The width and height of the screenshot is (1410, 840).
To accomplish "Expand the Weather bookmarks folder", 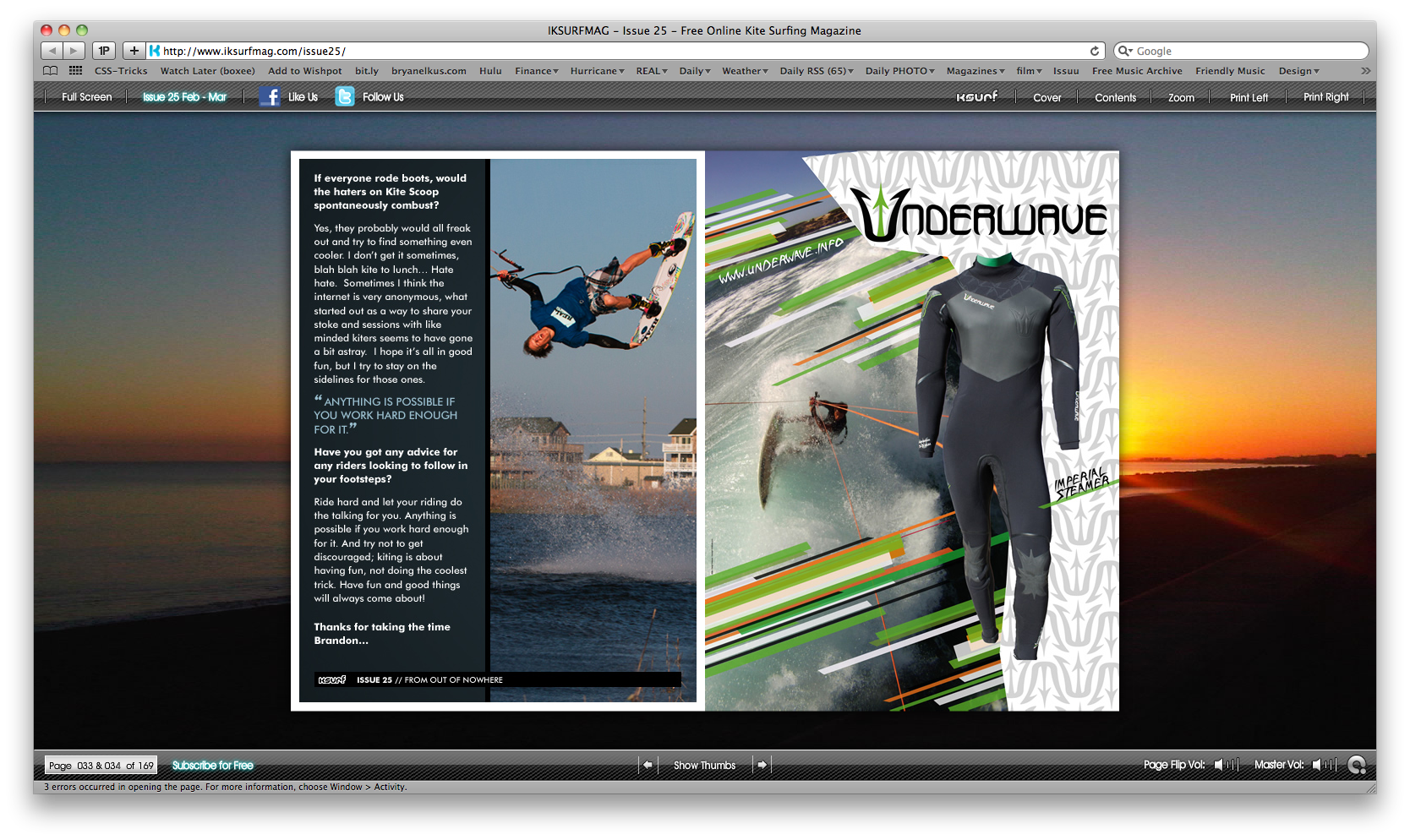I will click(x=745, y=71).
